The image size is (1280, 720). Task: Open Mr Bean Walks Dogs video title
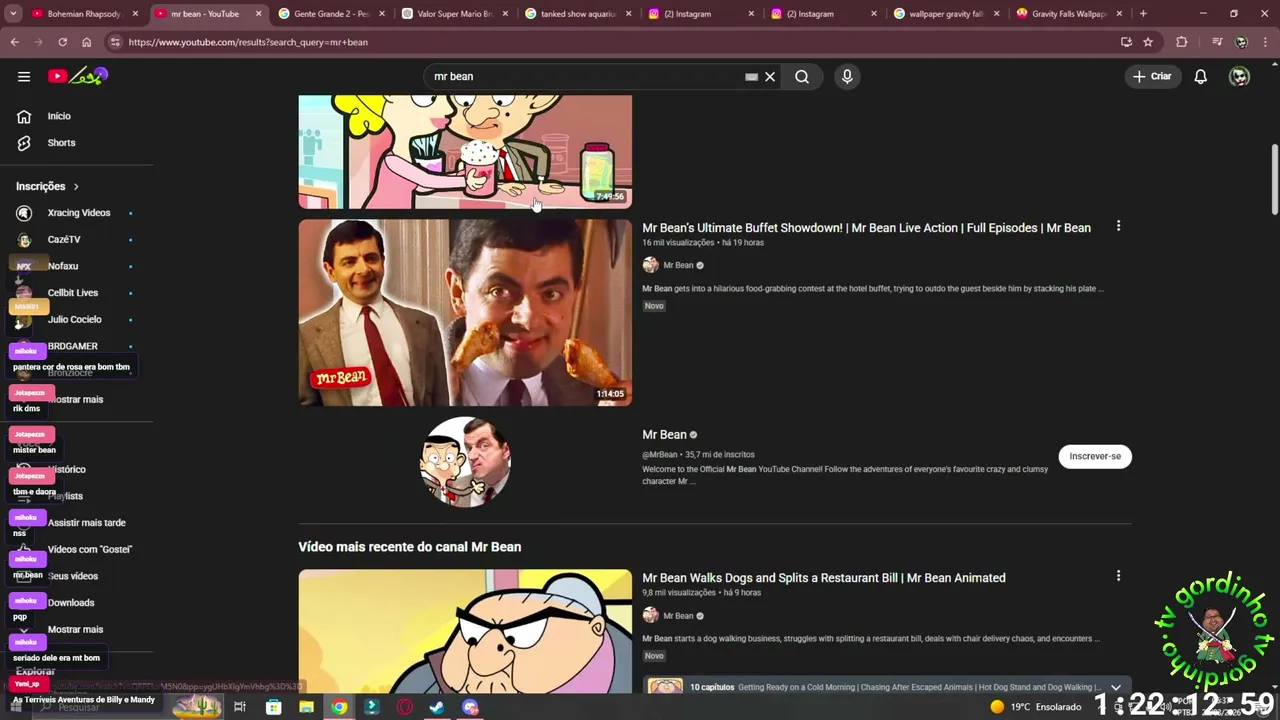(x=824, y=577)
